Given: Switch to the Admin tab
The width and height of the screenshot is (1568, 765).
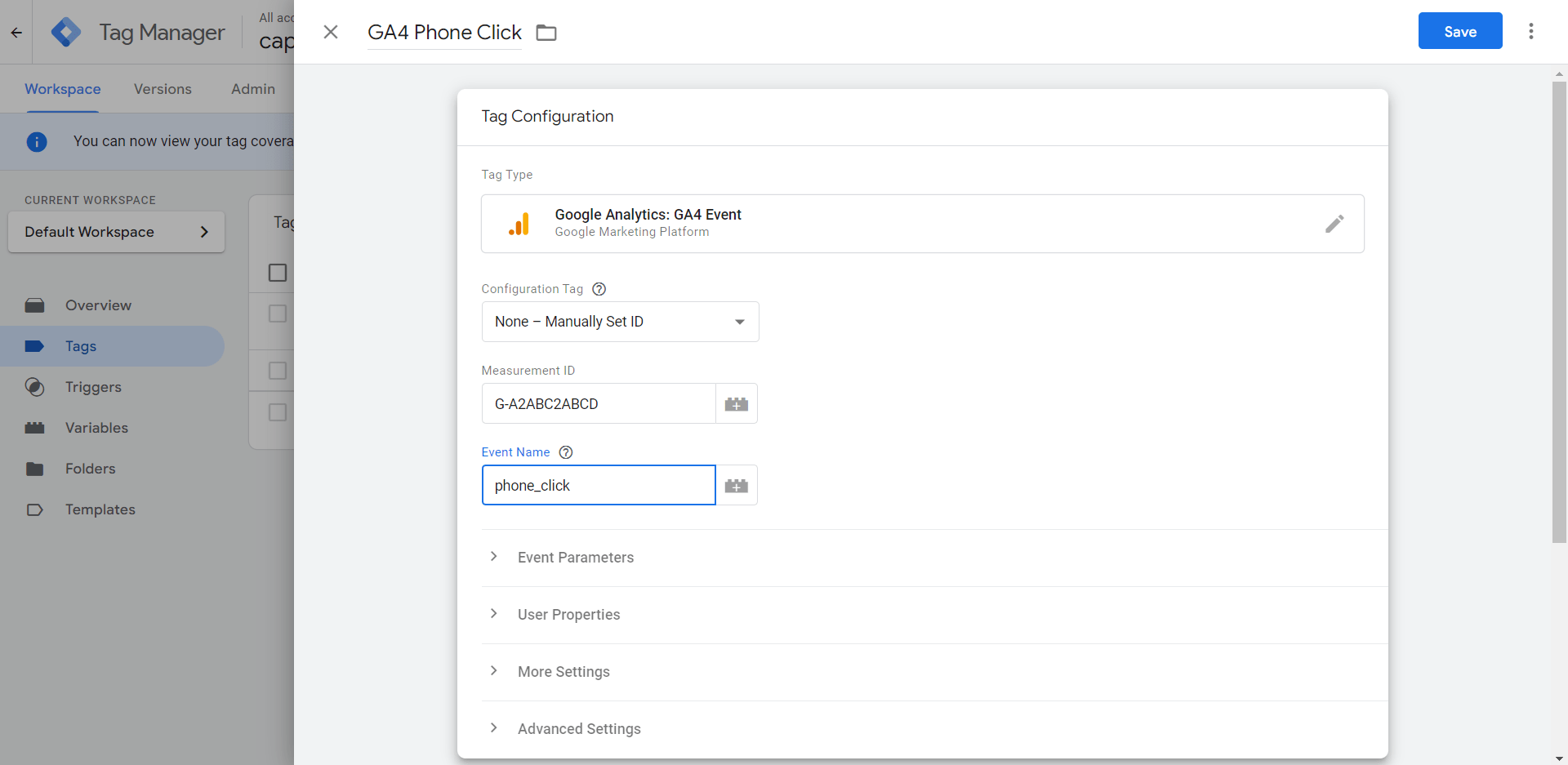Looking at the screenshot, I should 253,89.
